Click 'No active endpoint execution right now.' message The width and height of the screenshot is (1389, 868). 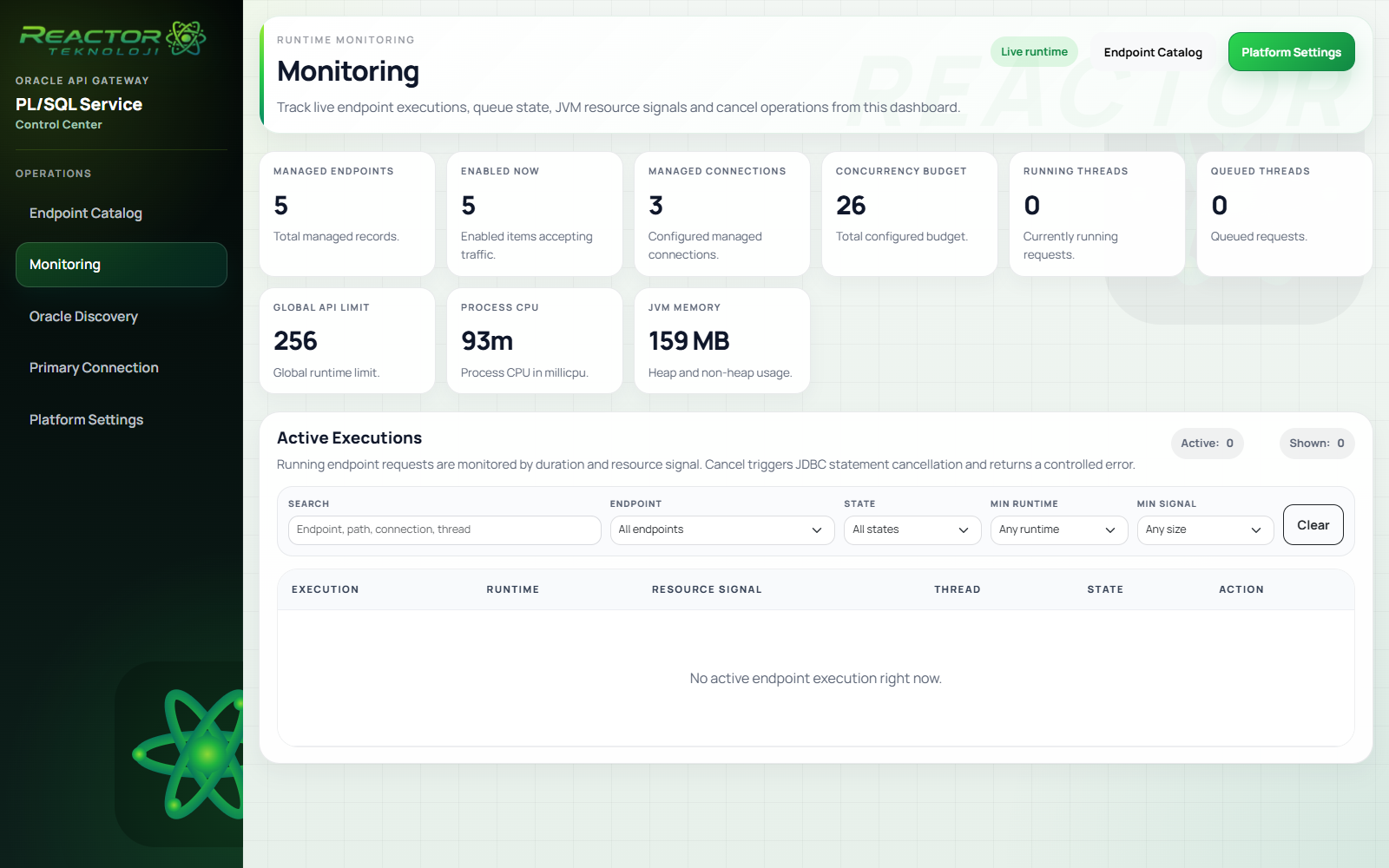tap(816, 679)
